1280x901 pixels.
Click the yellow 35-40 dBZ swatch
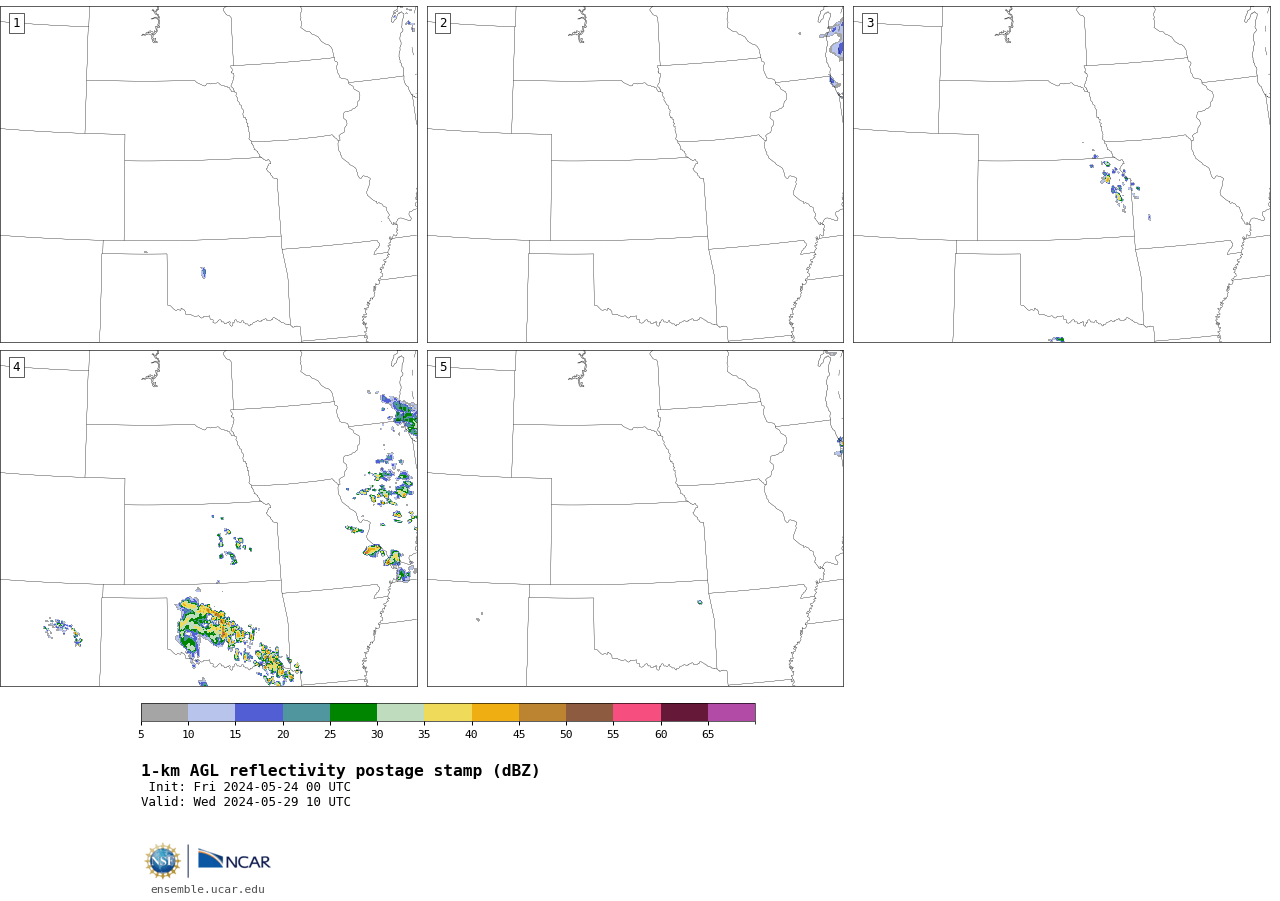(x=448, y=713)
